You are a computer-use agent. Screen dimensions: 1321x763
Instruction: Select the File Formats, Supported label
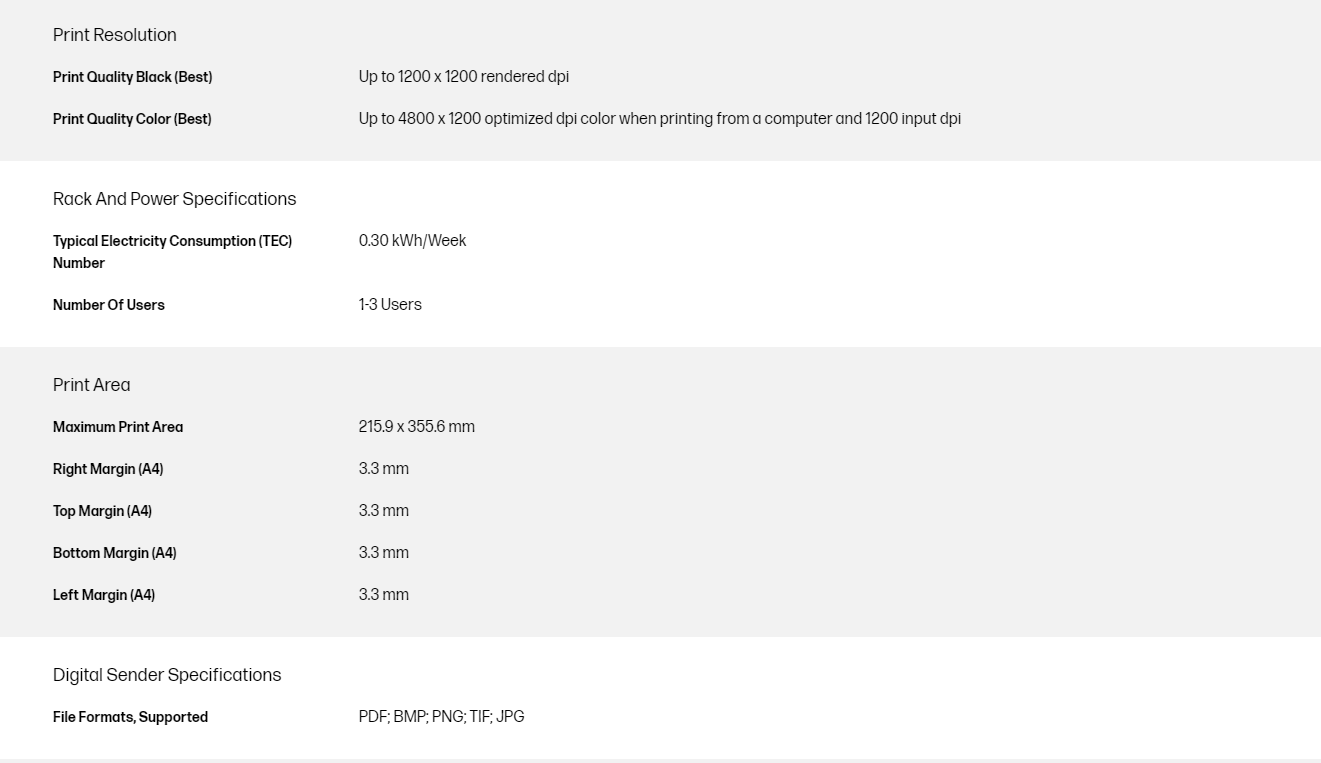point(131,717)
